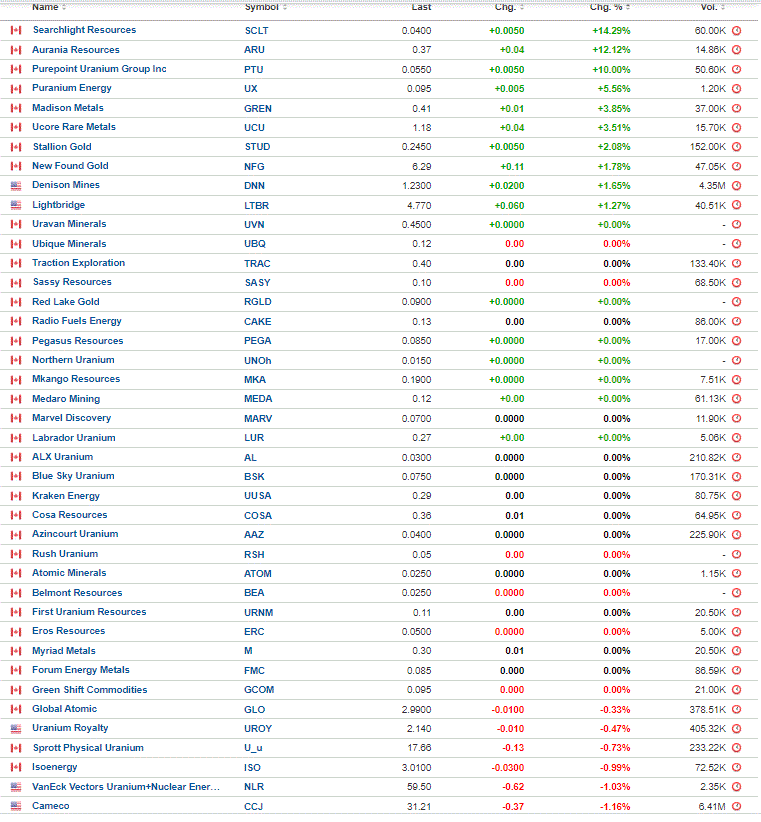Click the clock icon in Cameco row
761x822 pixels.
click(736, 806)
